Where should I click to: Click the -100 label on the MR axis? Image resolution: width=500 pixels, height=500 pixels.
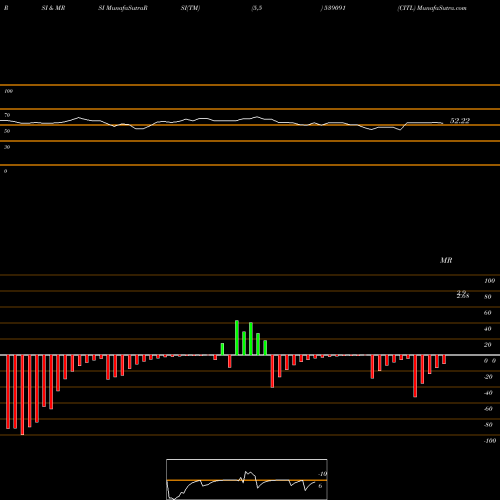tap(490, 441)
